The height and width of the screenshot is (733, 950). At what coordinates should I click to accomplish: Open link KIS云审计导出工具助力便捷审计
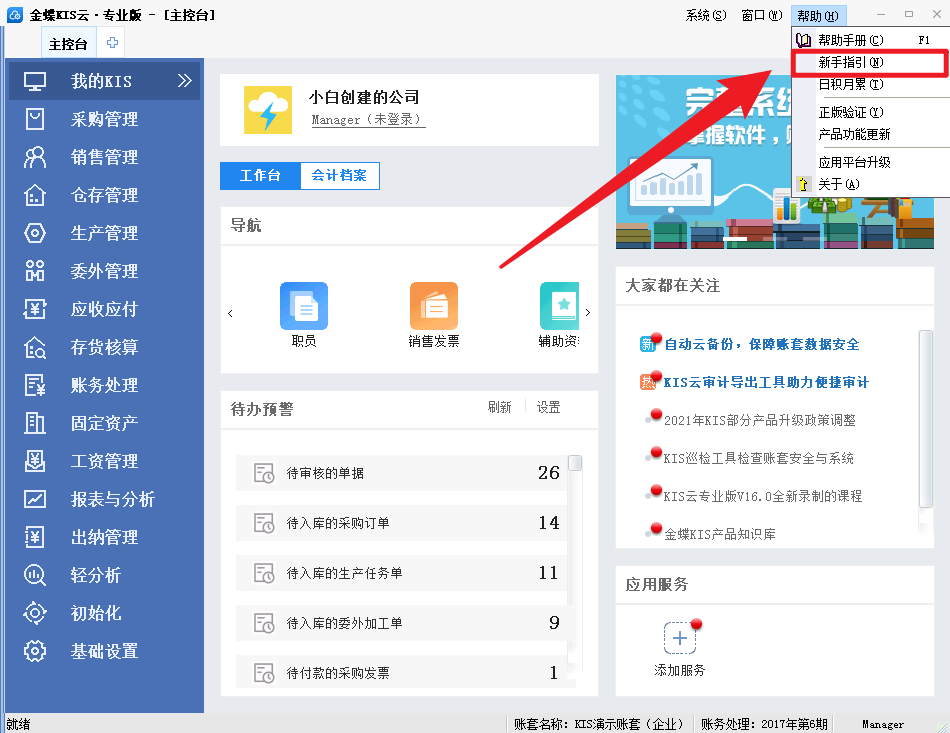point(766,382)
